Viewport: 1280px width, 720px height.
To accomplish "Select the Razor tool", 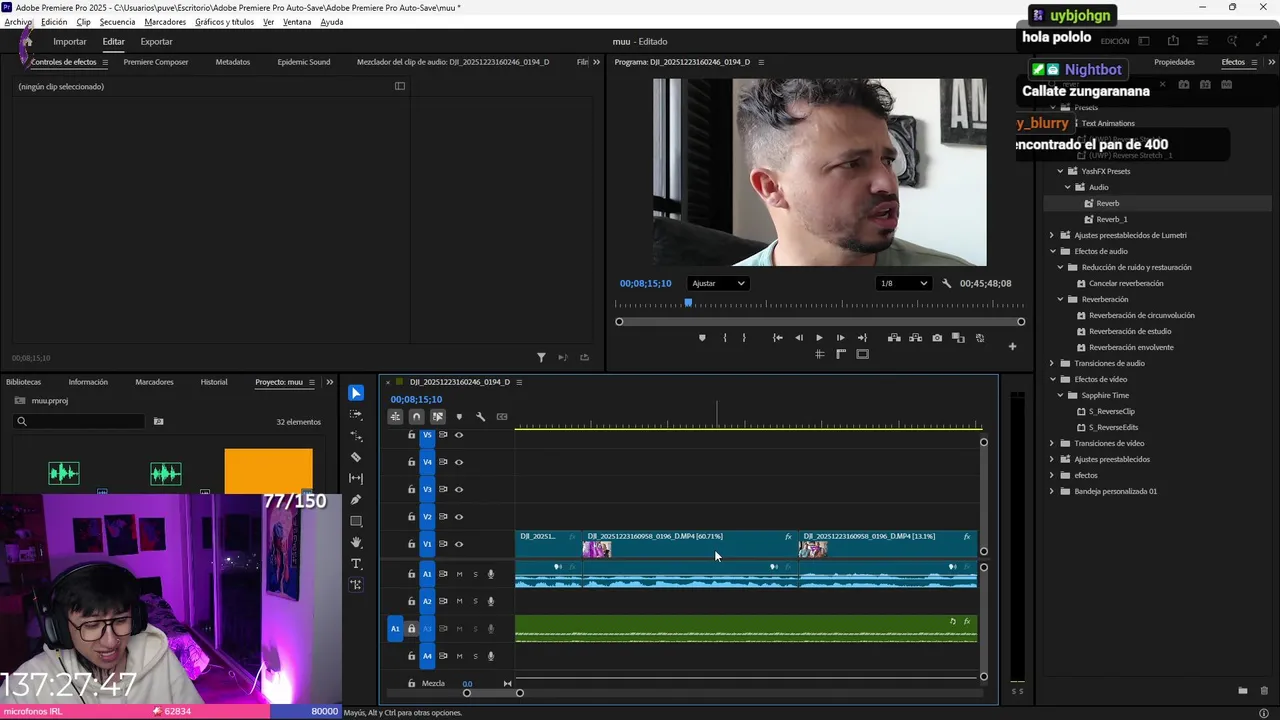I will pyautogui.click(x=356, y=457).
